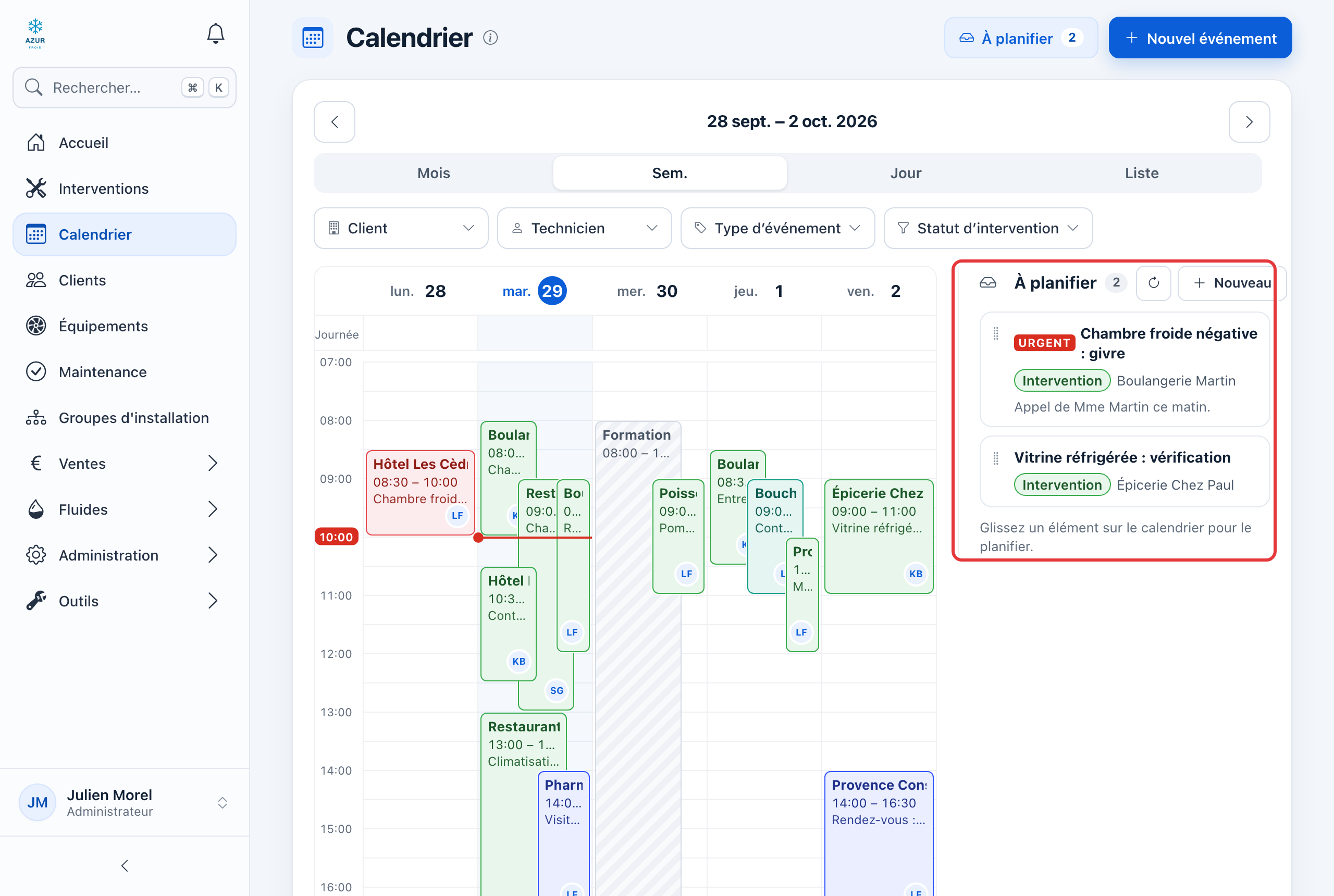Click the Maintenance checkmark icon
The width and height of the screenshot is (1334, 896).
(36, 371)
